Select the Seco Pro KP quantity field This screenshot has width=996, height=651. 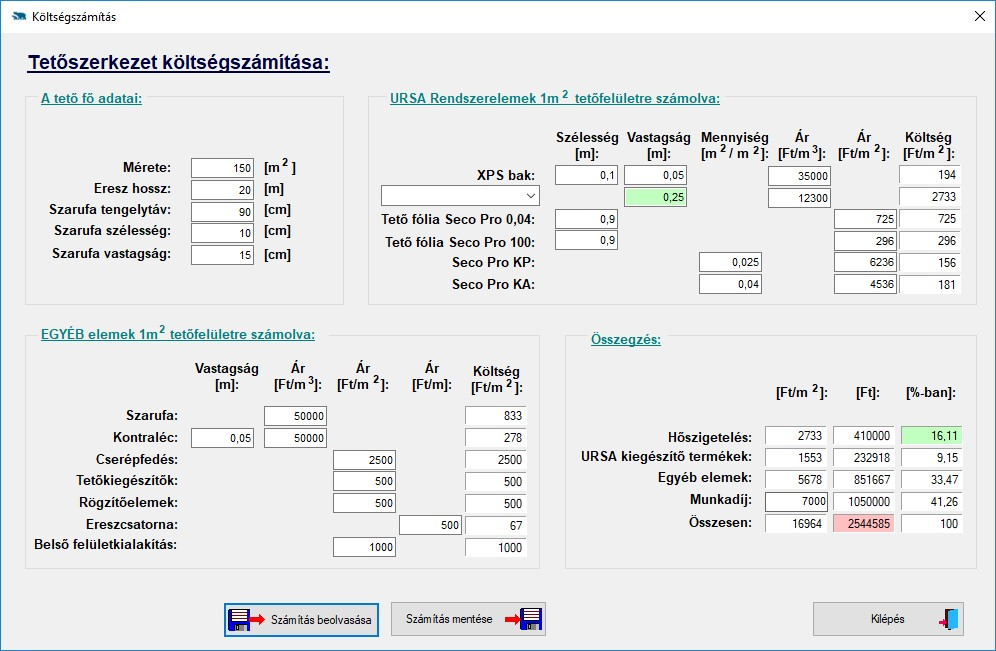point(731,262)
